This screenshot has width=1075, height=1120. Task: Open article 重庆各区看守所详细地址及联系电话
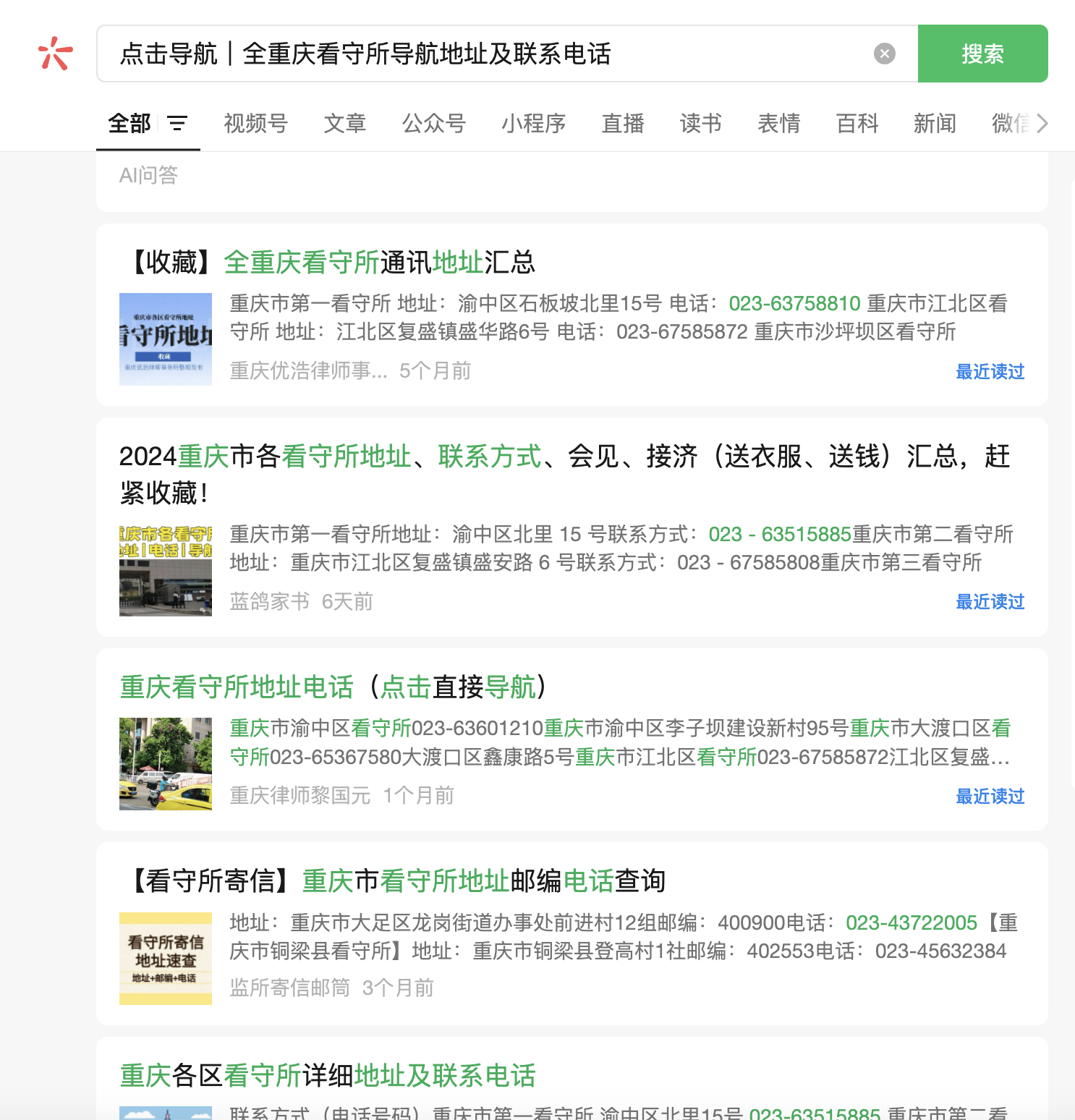[328, 1075]
